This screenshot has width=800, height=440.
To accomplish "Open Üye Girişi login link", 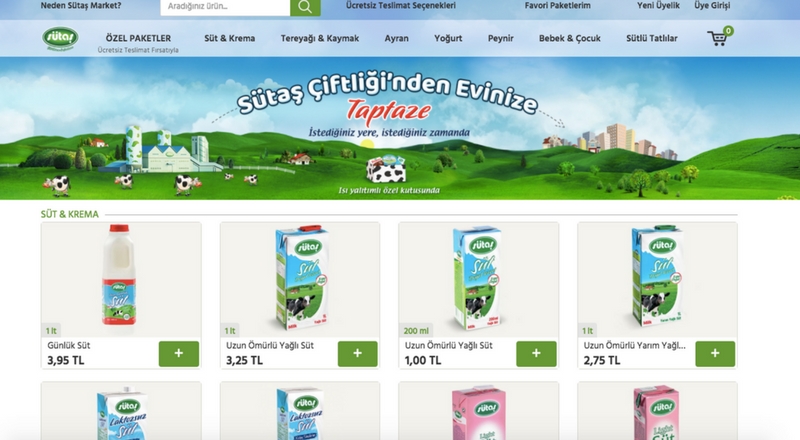I will 712,6.
